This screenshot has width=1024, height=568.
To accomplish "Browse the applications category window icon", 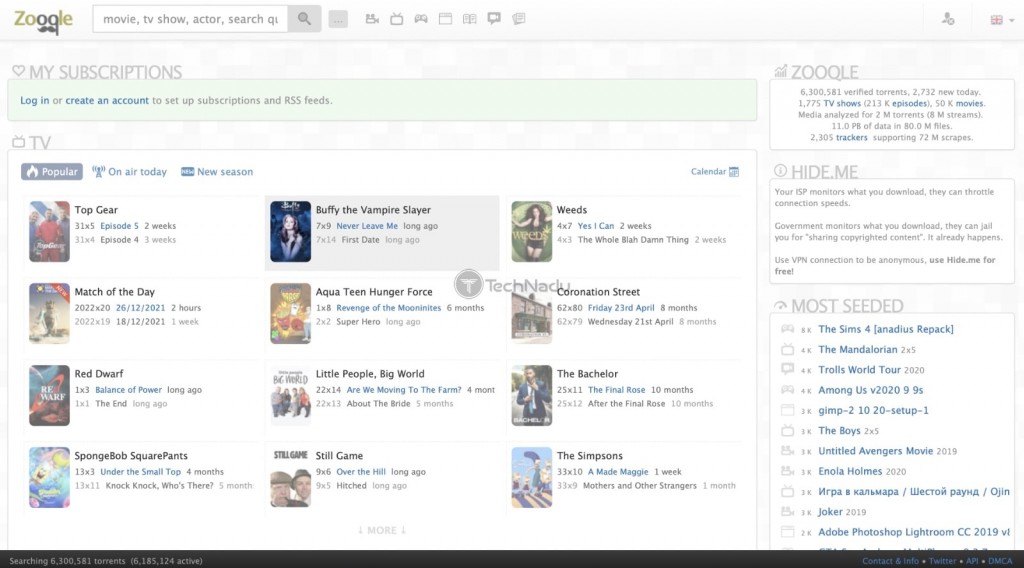I will pyautogui.click(x=445, y=19).
